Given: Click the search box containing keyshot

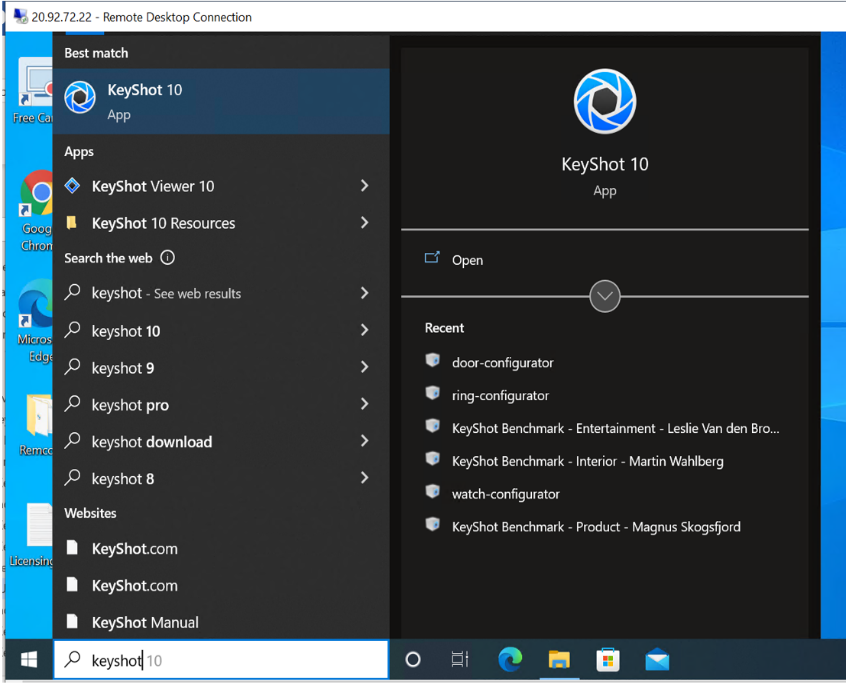Looking at the screenshot, I should pyautogui.click(x=220, y=660).
